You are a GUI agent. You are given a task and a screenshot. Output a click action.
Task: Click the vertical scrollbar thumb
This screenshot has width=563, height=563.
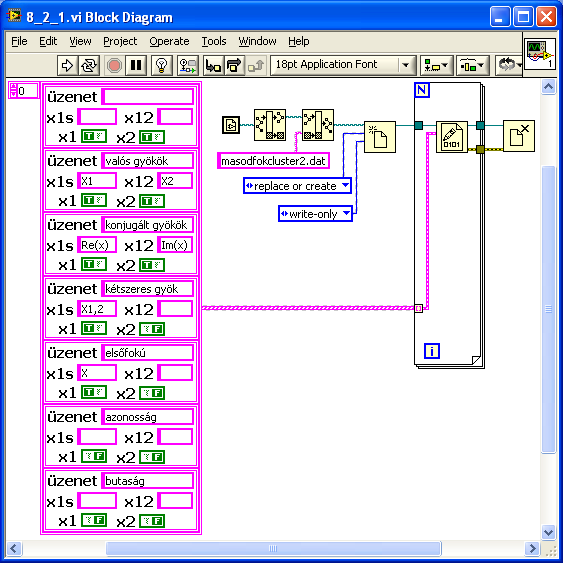(x=548, y=310)
